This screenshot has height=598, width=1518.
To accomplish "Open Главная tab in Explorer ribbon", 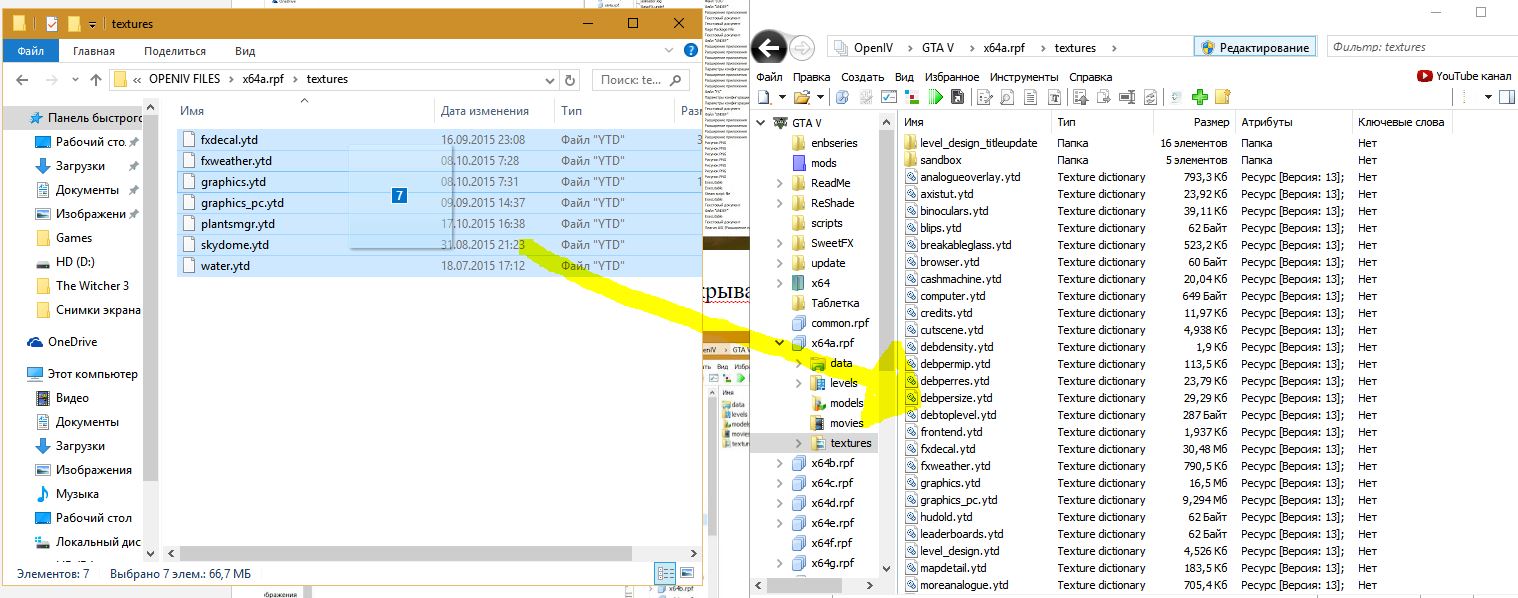I will coord(94,51).
